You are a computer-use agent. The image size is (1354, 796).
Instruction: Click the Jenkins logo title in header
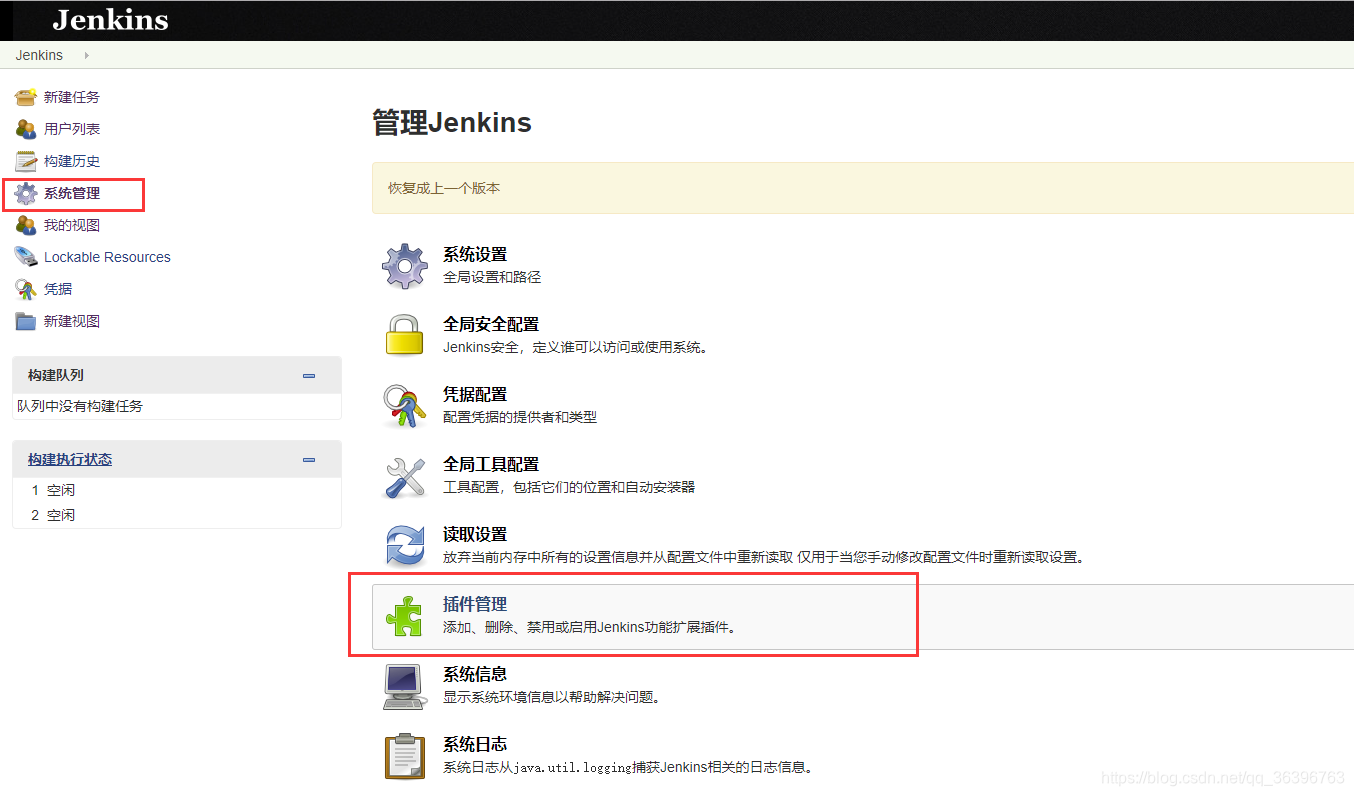(110, 20)
